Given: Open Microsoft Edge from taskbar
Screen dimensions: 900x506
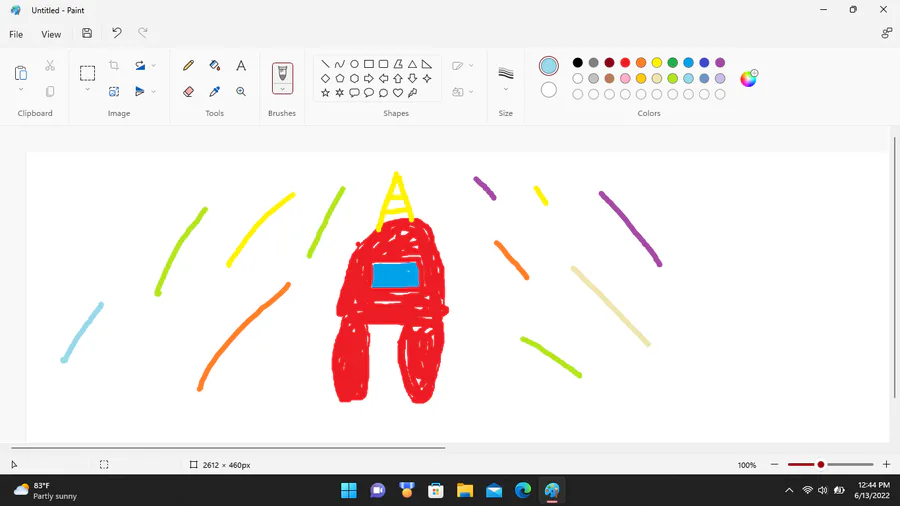Looking at the screenshot, I should pyautogui.click(x=523, y=491).
